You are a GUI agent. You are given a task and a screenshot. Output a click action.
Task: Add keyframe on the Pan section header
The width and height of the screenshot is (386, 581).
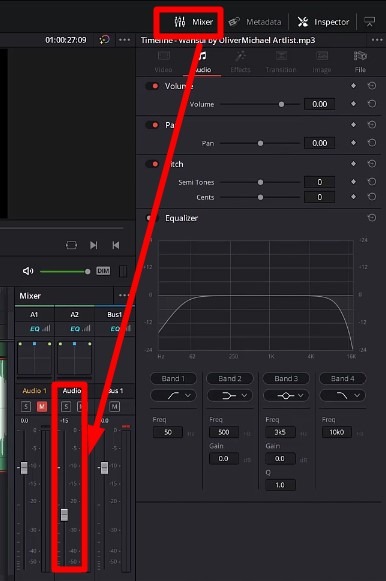pyautogui.click(x=353, y=124)
